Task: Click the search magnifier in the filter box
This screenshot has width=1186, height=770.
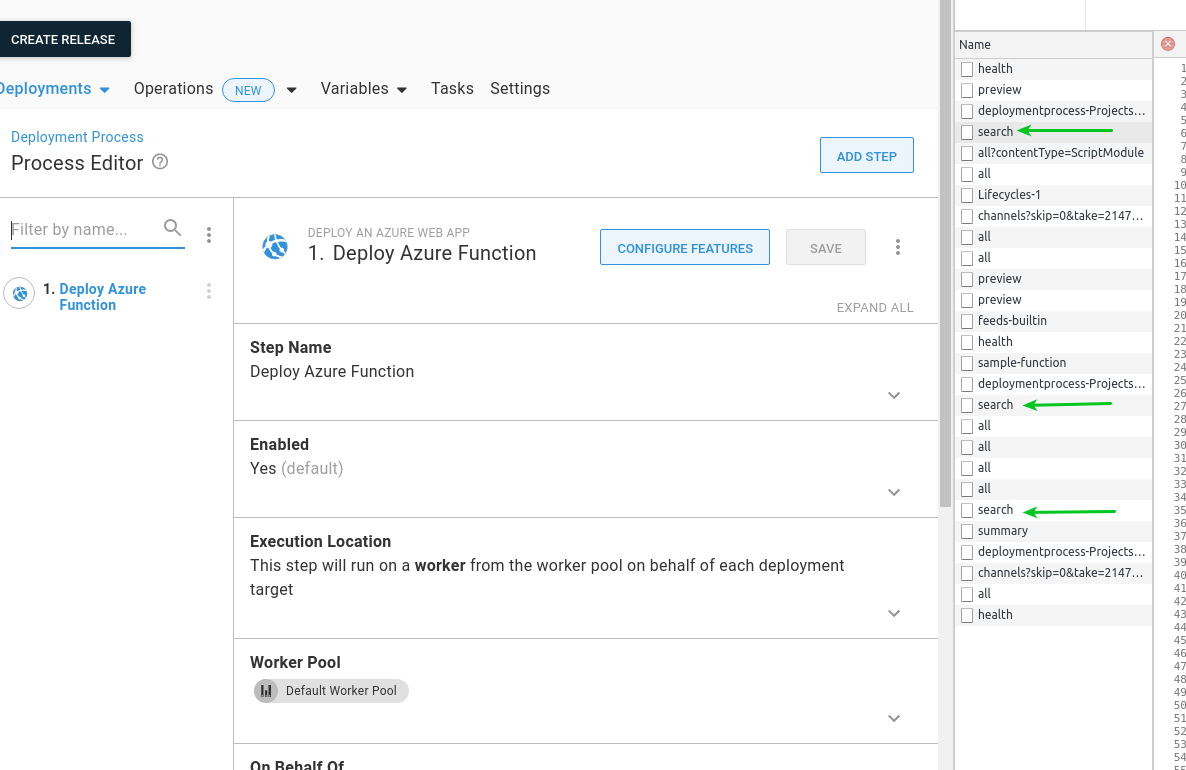Action: point(172,227)
